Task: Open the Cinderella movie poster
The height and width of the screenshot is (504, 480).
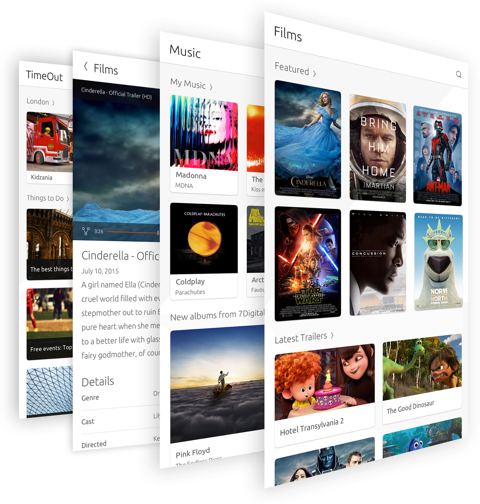Action: click(308, 139)
